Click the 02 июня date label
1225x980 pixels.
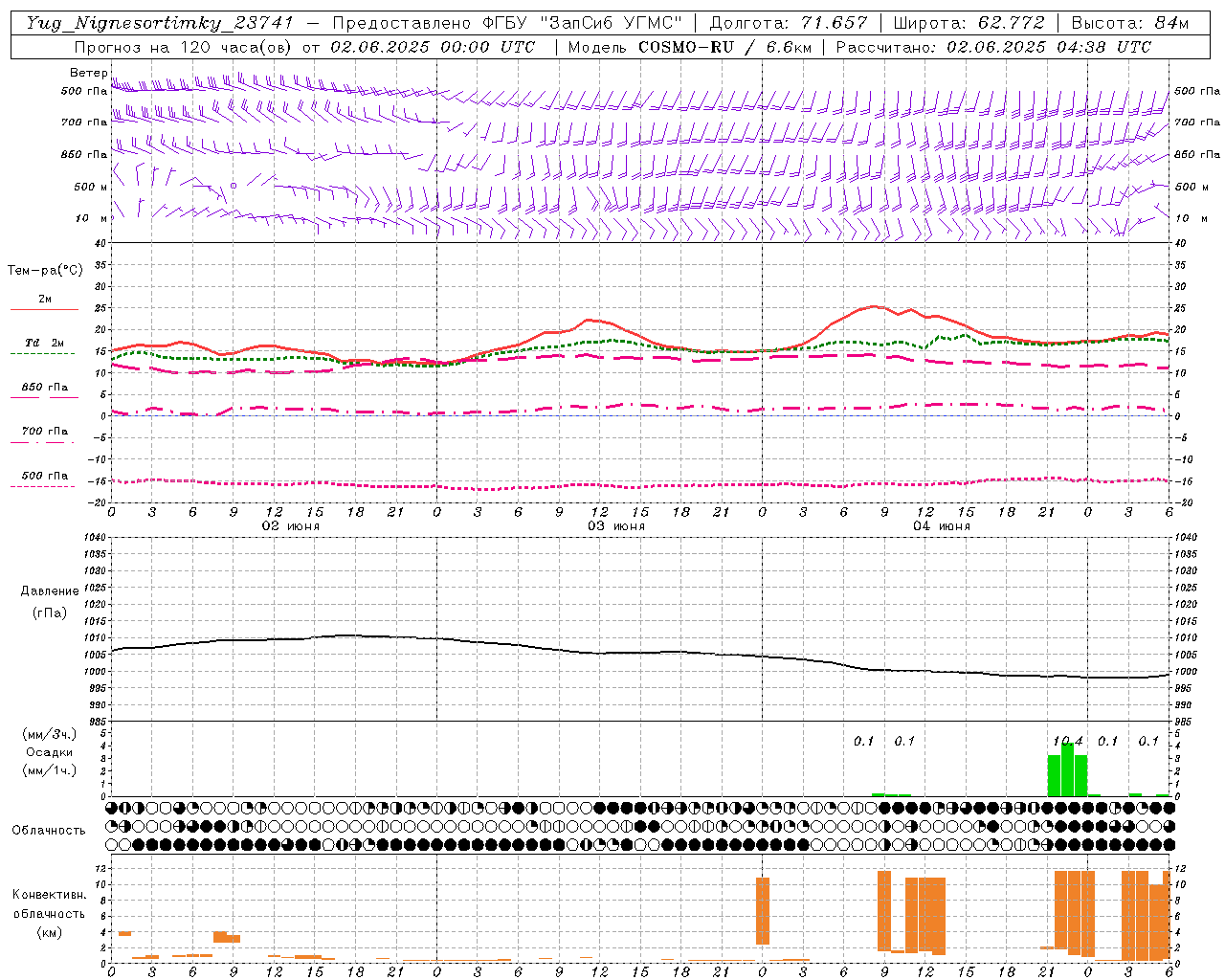coord(291,526)
